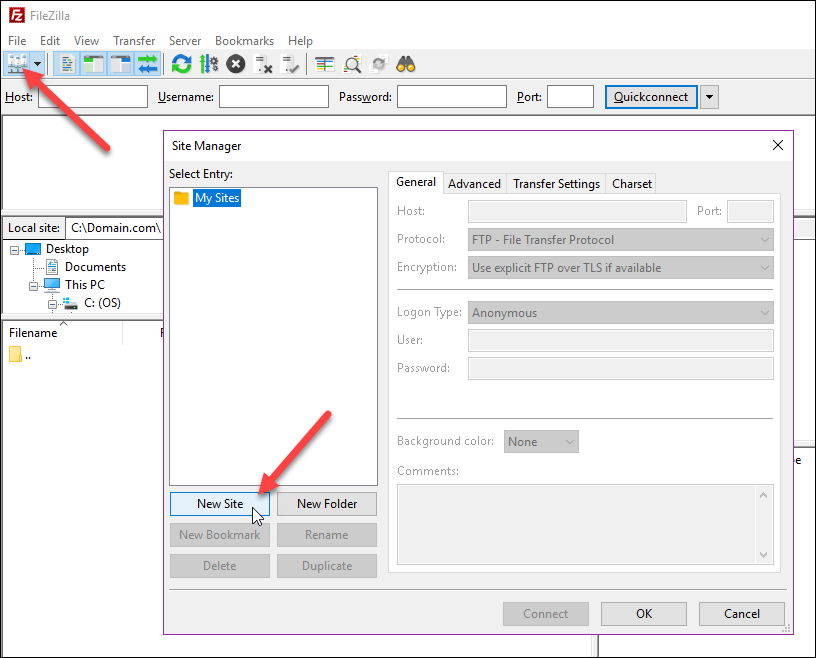Collapse the C: (OS) drive node
The width and height of the screenshot is (816, 658).
pos(52,304)
